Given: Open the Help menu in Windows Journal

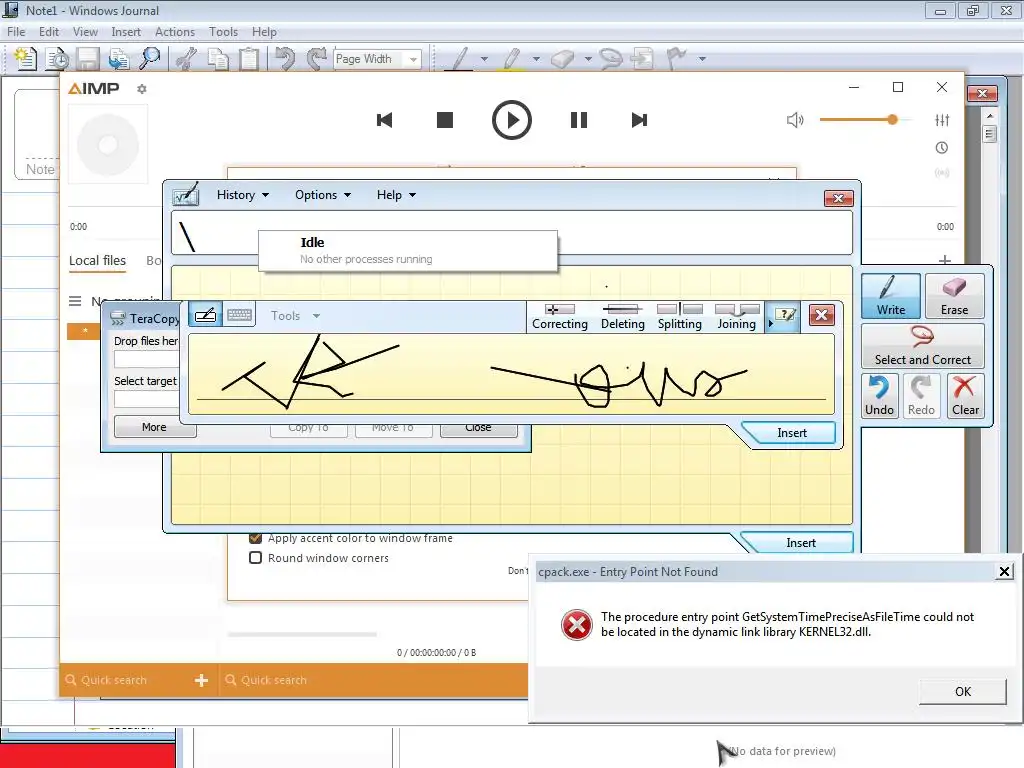Looking at the screenshot, I should pos(264,31).
